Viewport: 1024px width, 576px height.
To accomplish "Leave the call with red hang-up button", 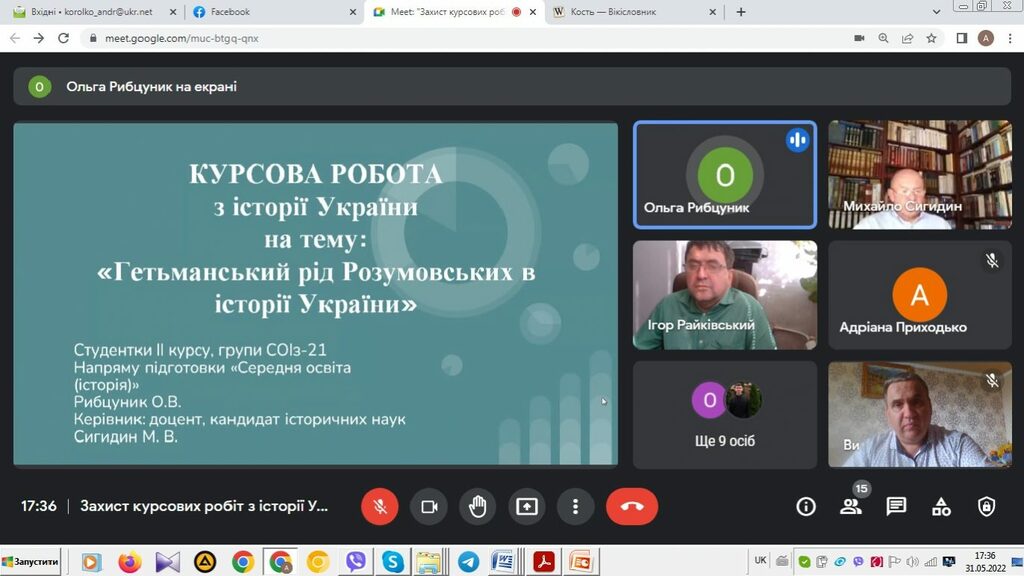I will point(631,506).
